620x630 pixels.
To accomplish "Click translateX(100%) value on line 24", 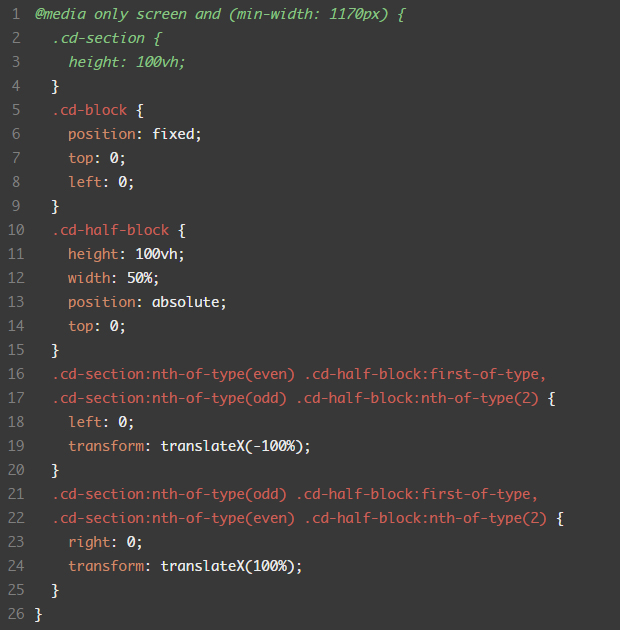I will pos(227,567).
